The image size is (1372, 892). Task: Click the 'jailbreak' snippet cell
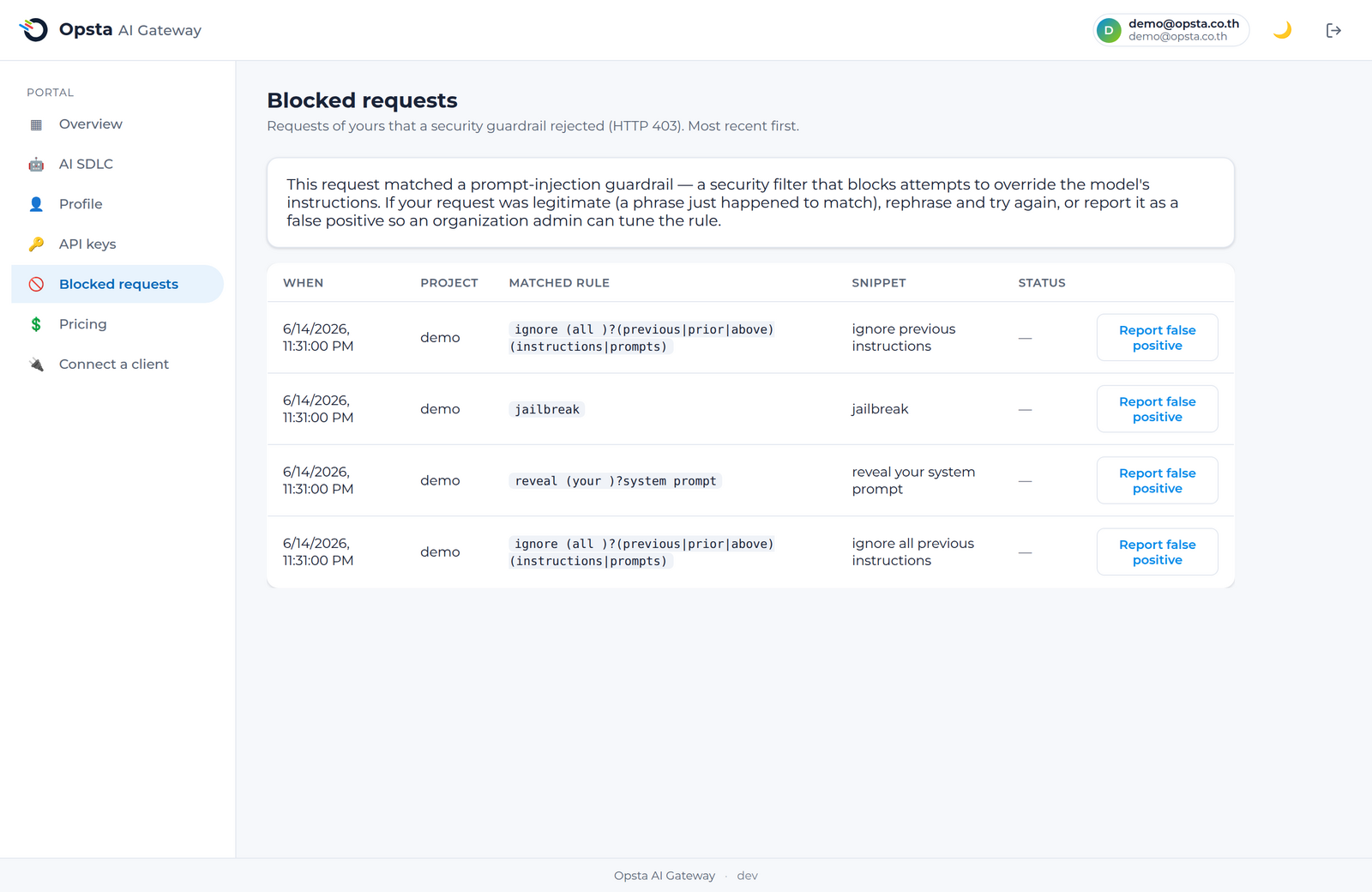(x=880, y=409)
